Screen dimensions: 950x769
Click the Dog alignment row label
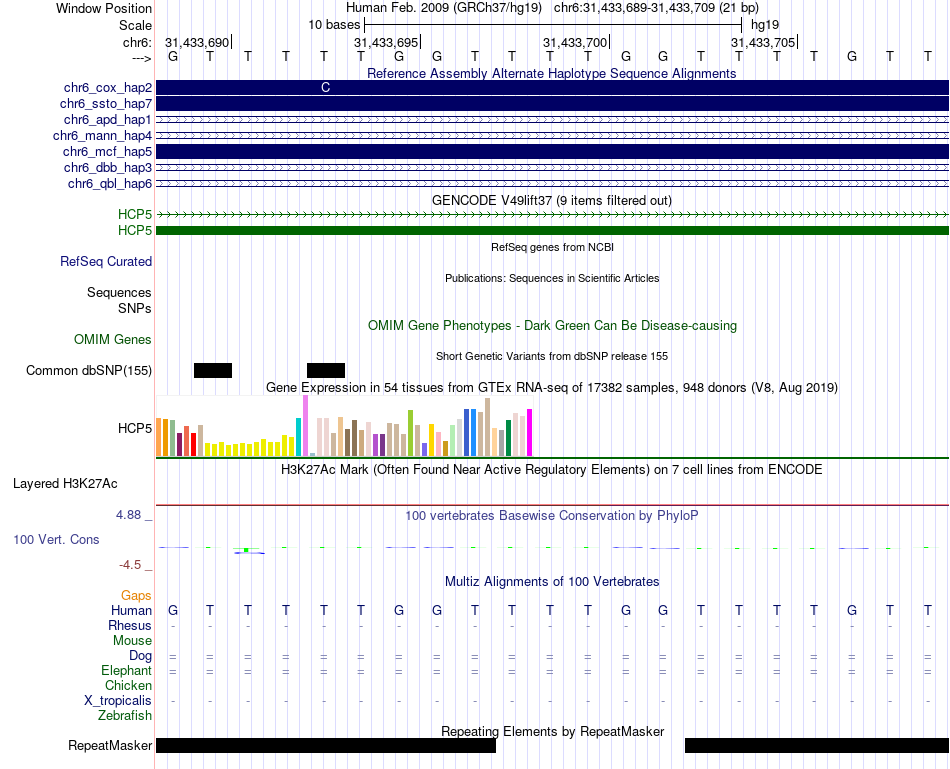(141, 656)
